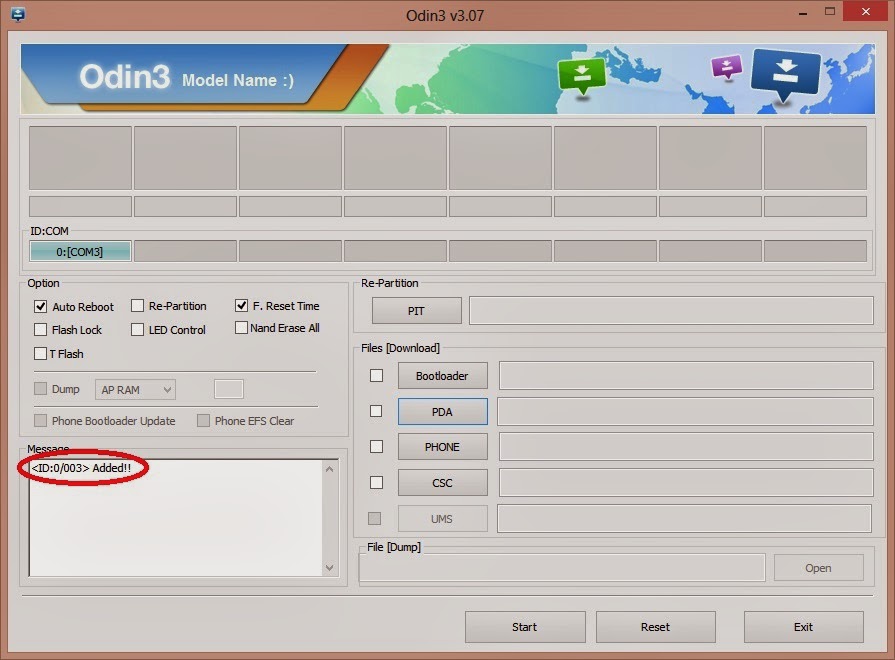Screen dimensions: 895x660
Task: Enable Re-Partition option
Action: pyautogui.click(x=138, y=306)
